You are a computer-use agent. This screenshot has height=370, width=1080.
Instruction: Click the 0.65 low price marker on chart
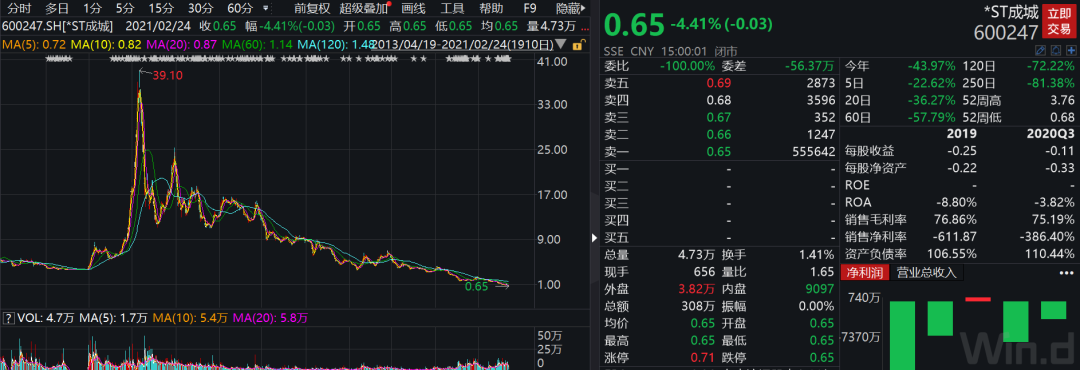(476, 286)
